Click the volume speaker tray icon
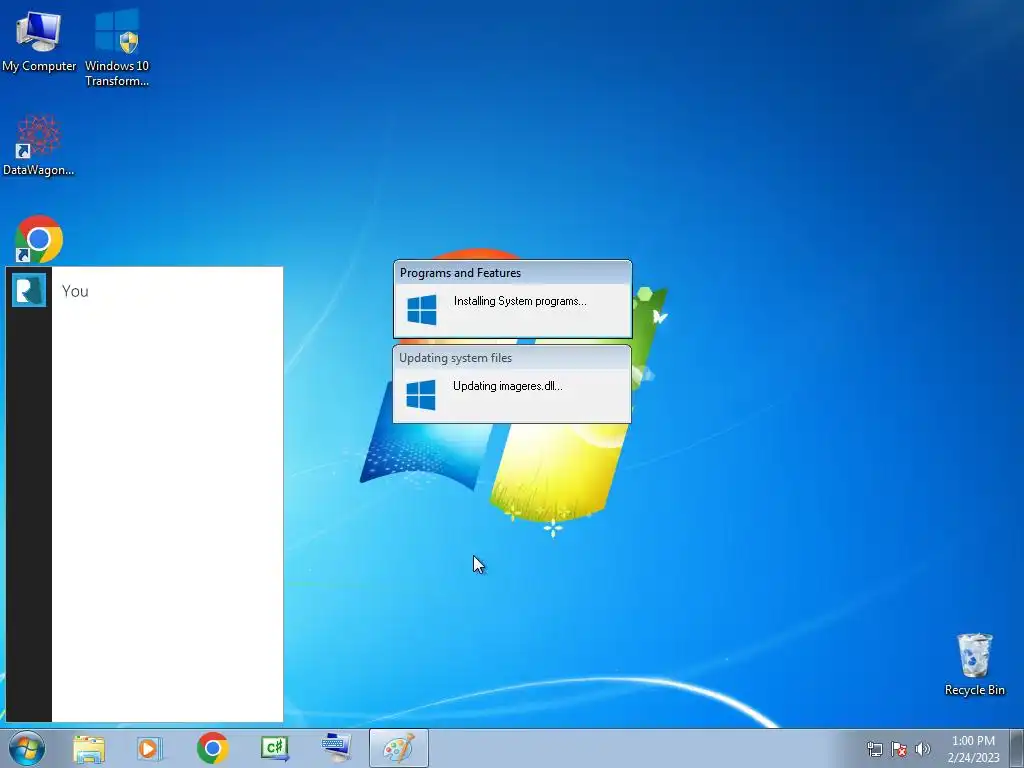 [x=923, y=749]
